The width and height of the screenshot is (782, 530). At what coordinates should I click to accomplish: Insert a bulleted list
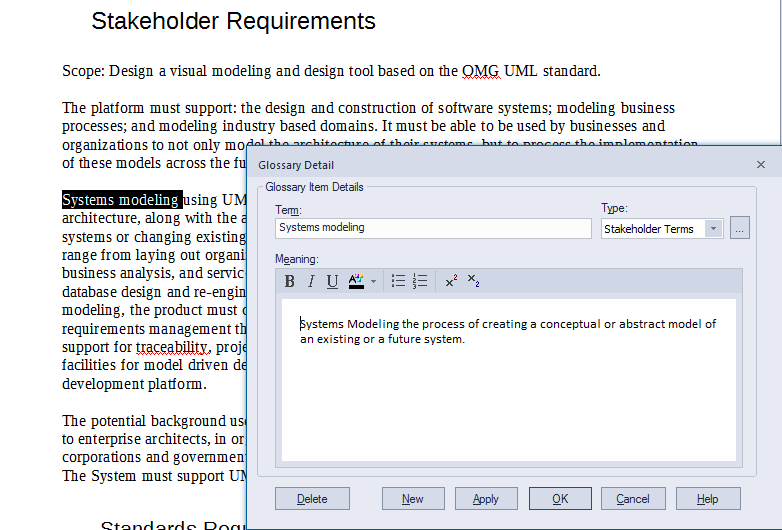pos(398,282)
